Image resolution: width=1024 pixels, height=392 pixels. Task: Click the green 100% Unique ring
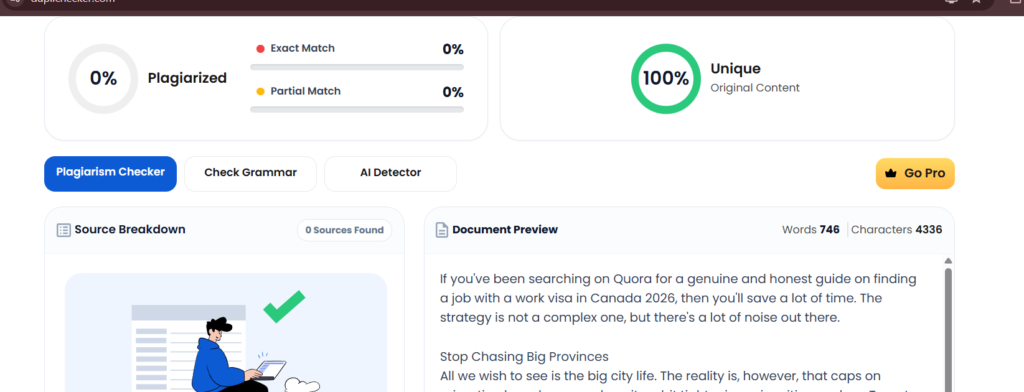(665, 78)
